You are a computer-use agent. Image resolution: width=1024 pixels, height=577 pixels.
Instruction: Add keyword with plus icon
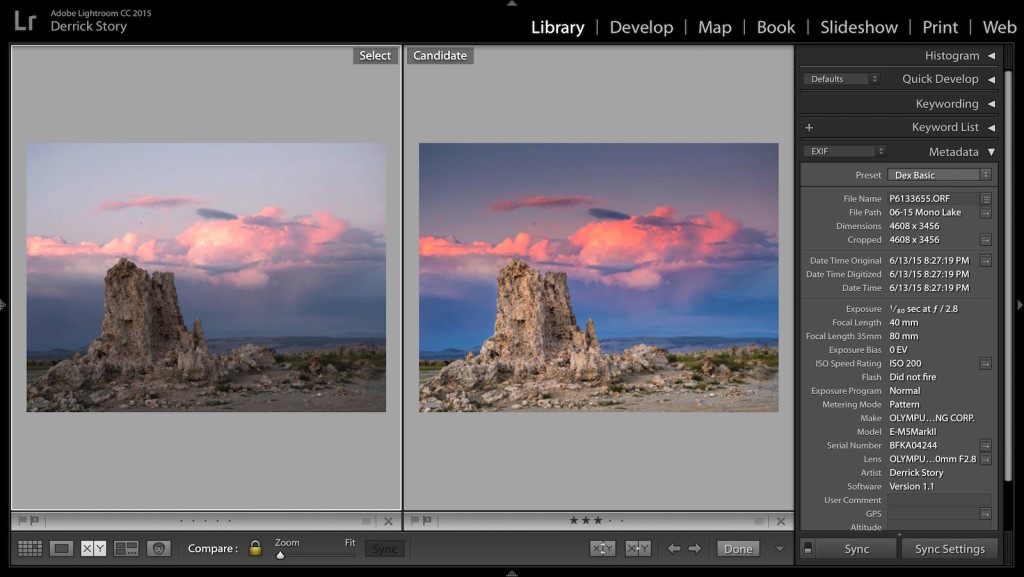point(809,127)
